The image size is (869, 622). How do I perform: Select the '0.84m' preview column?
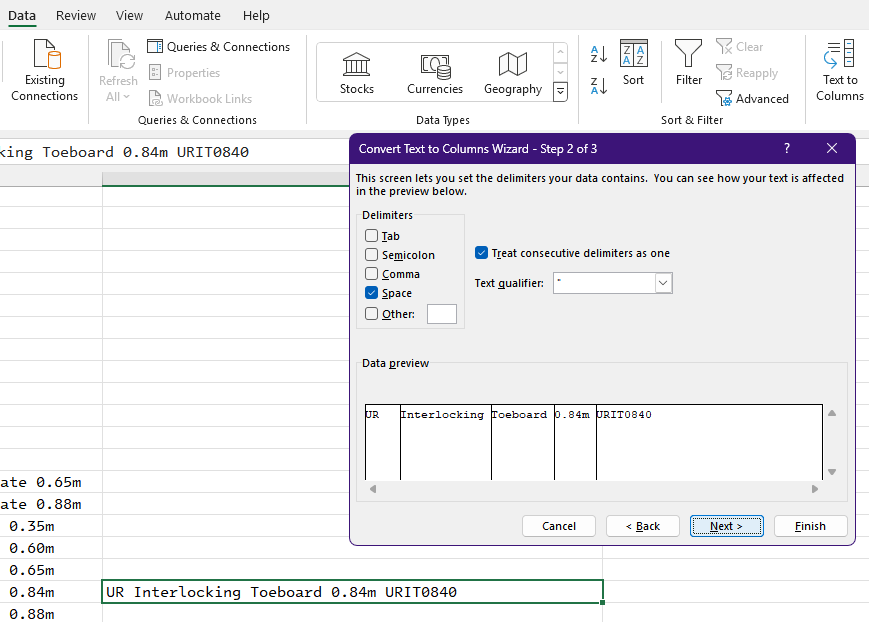click(x=575, y=441)
